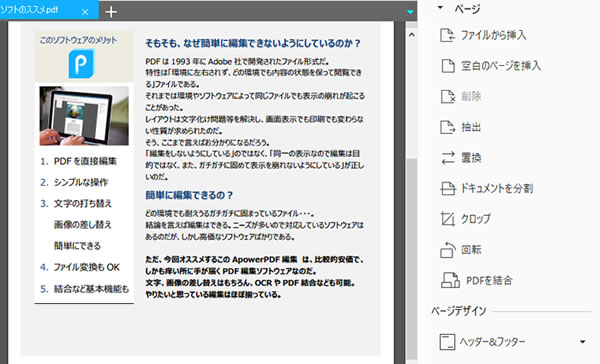
Task: Click the Insert blank page icon
Action: click(x=448, y=66)
